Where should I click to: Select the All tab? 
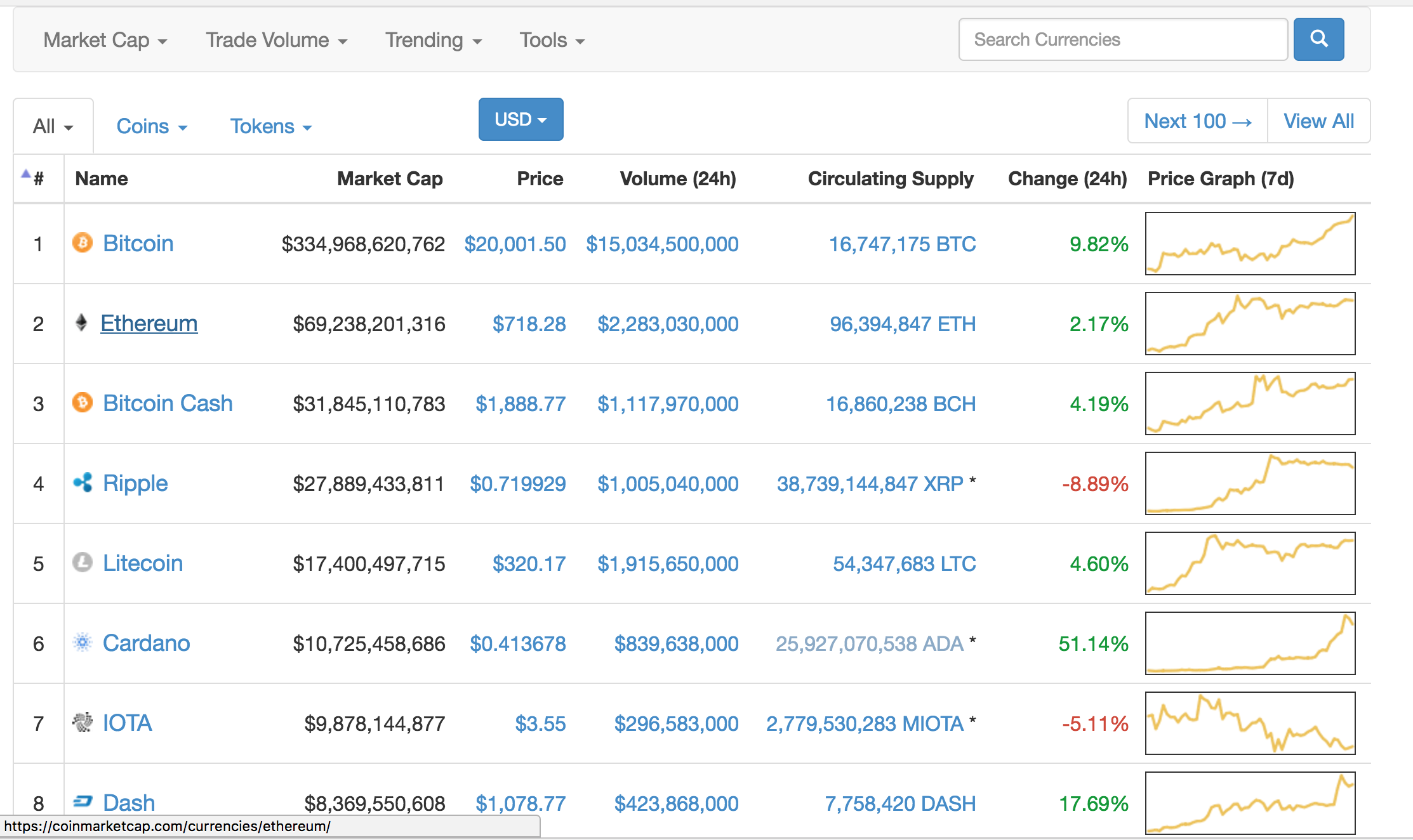[x=53, y=126]
